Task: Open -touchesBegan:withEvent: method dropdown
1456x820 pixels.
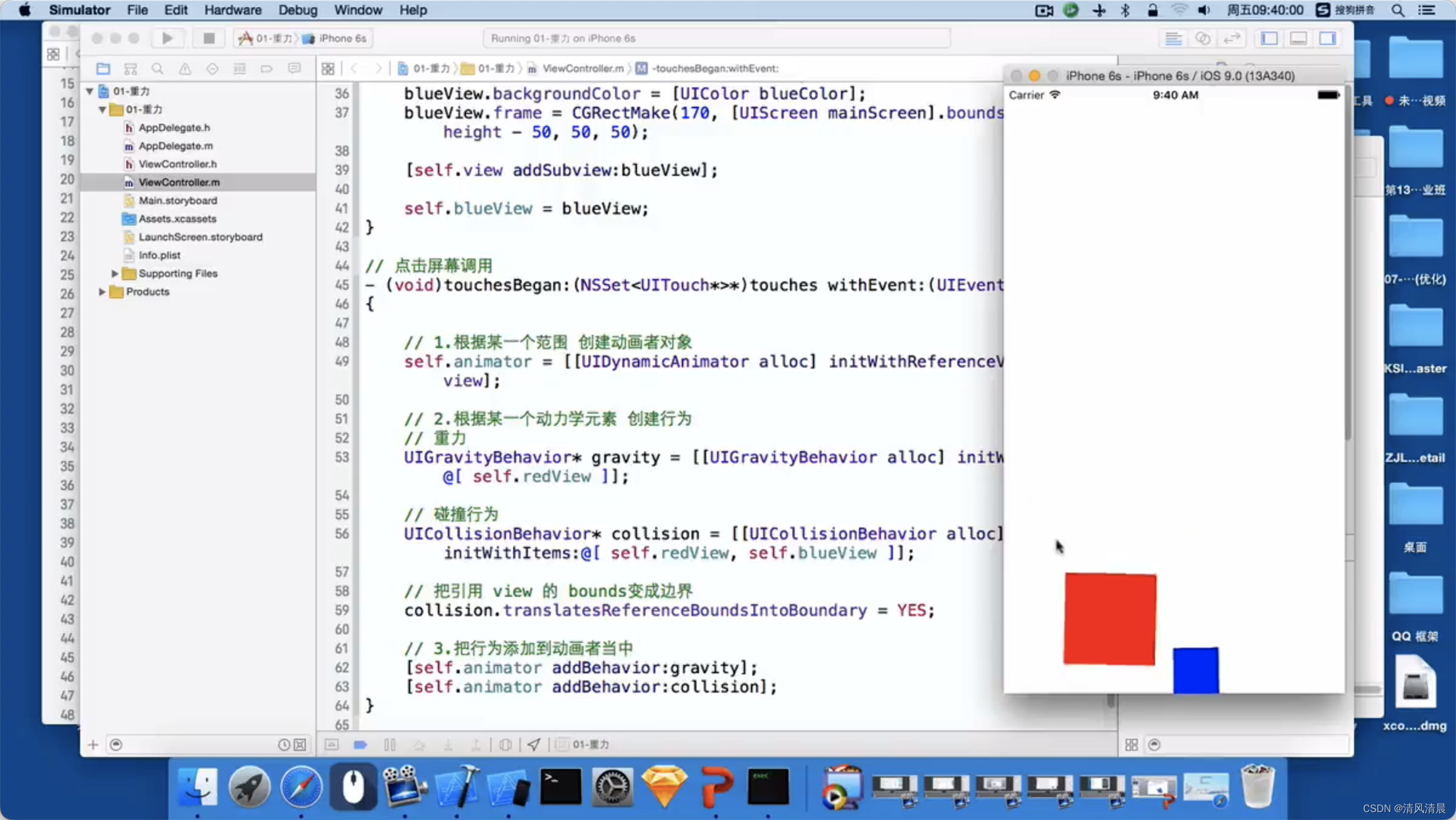Action: [x=707, y=69]
